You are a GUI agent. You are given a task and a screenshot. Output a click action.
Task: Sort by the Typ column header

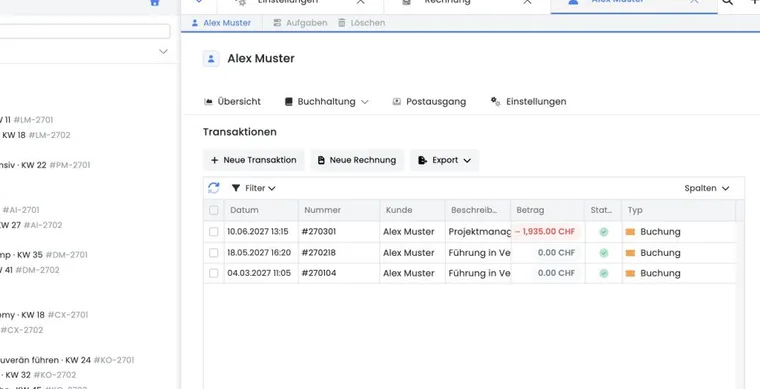[679, 210]
